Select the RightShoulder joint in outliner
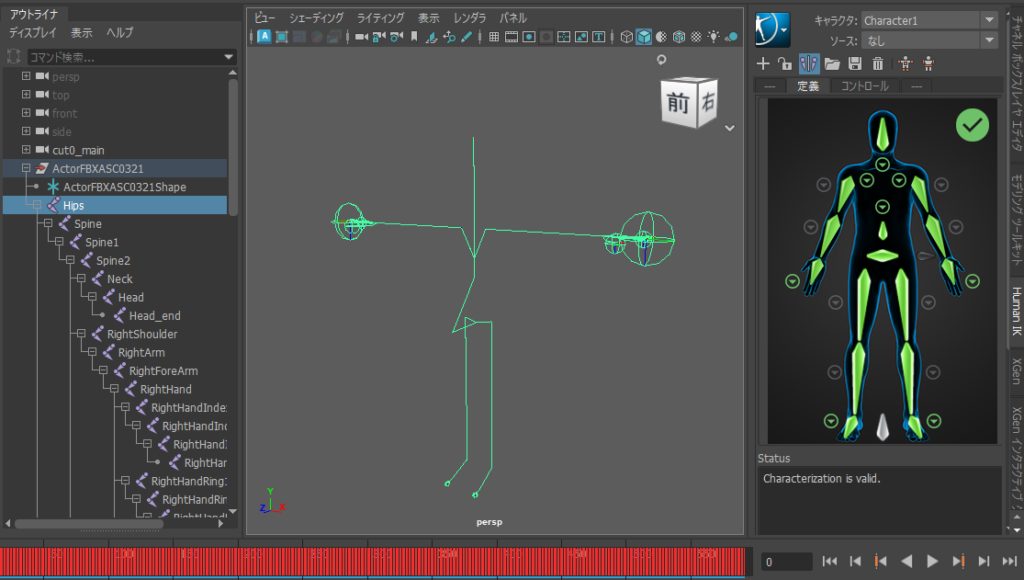The image size is (1024, 580). point(141,334)
